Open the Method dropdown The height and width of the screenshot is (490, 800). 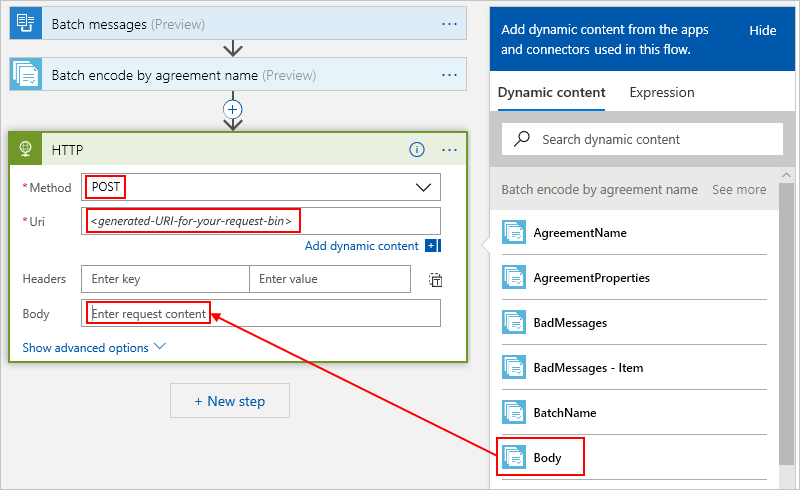point(426,187)
